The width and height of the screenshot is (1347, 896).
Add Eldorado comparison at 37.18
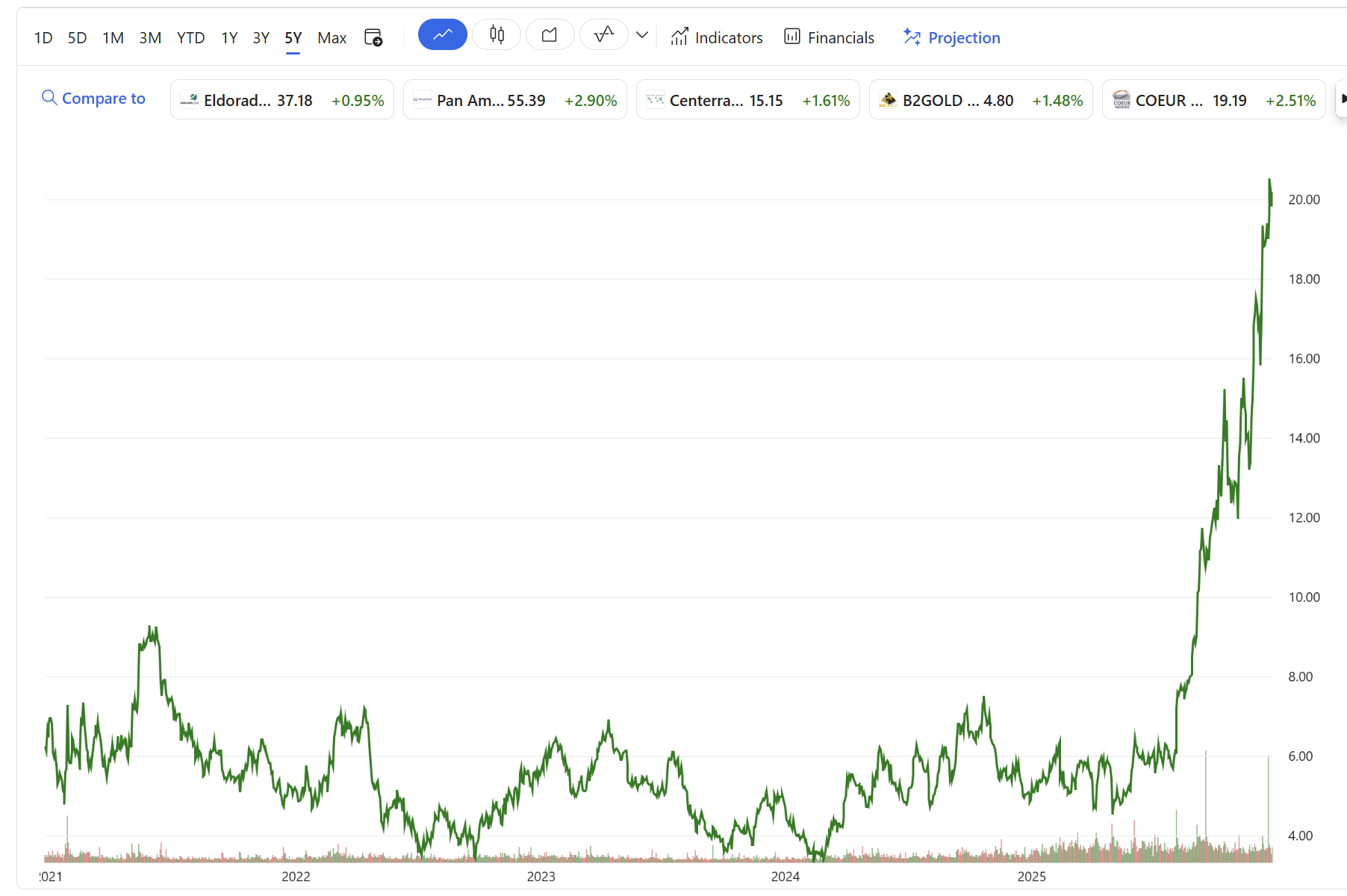click(x=282, y=99)
